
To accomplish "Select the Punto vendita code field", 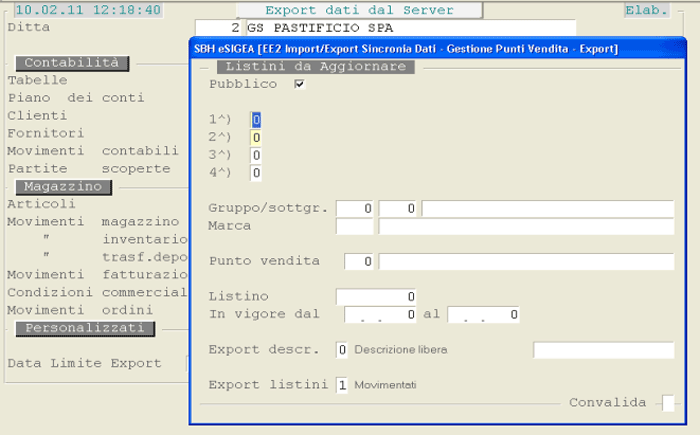I will [x=359, y=261].
